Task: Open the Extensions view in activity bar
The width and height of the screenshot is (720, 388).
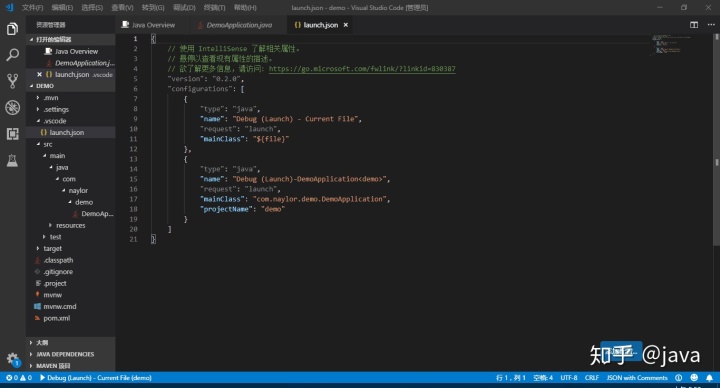Action: click(x=12, y=134)
